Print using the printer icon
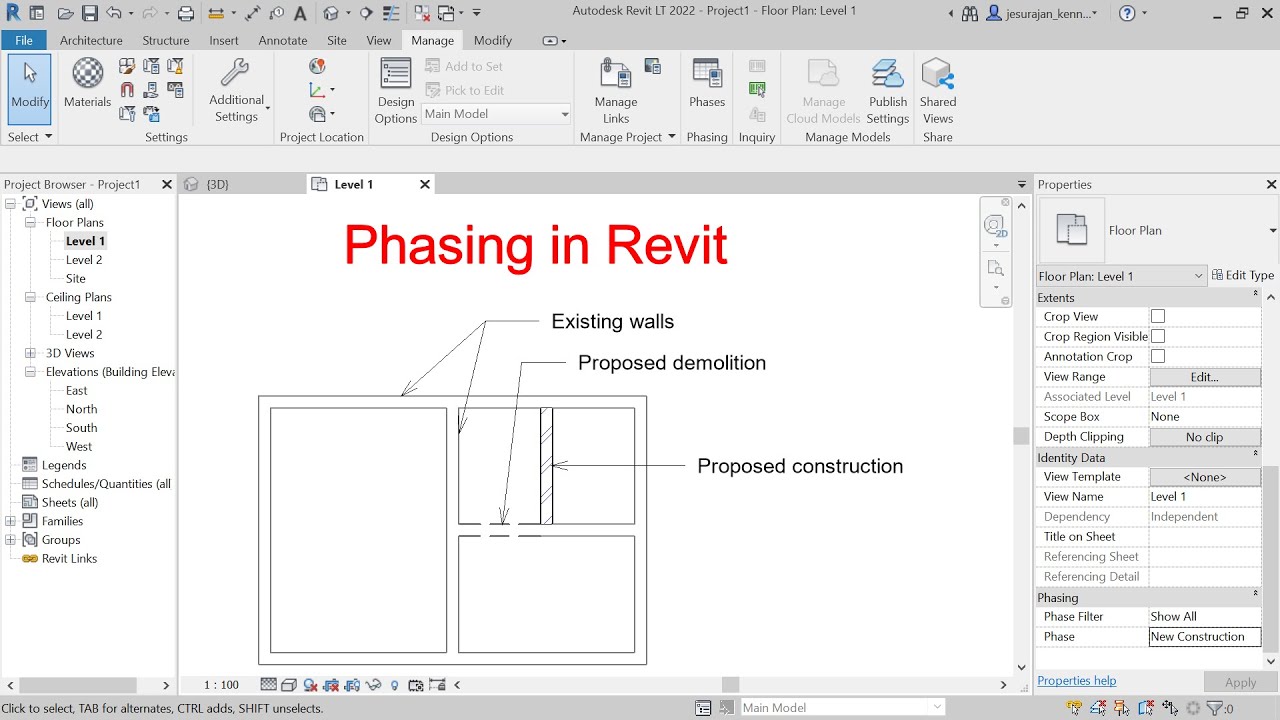Viewport: 1280px width, 720px height. coord(186,13)
